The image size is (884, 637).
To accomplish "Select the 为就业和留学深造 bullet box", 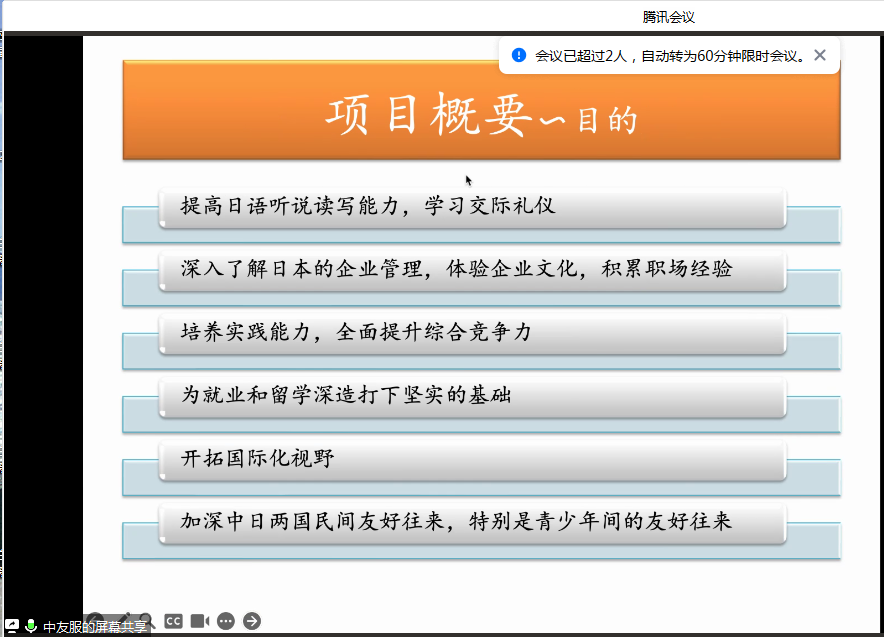I will click(x=471, y=396).
